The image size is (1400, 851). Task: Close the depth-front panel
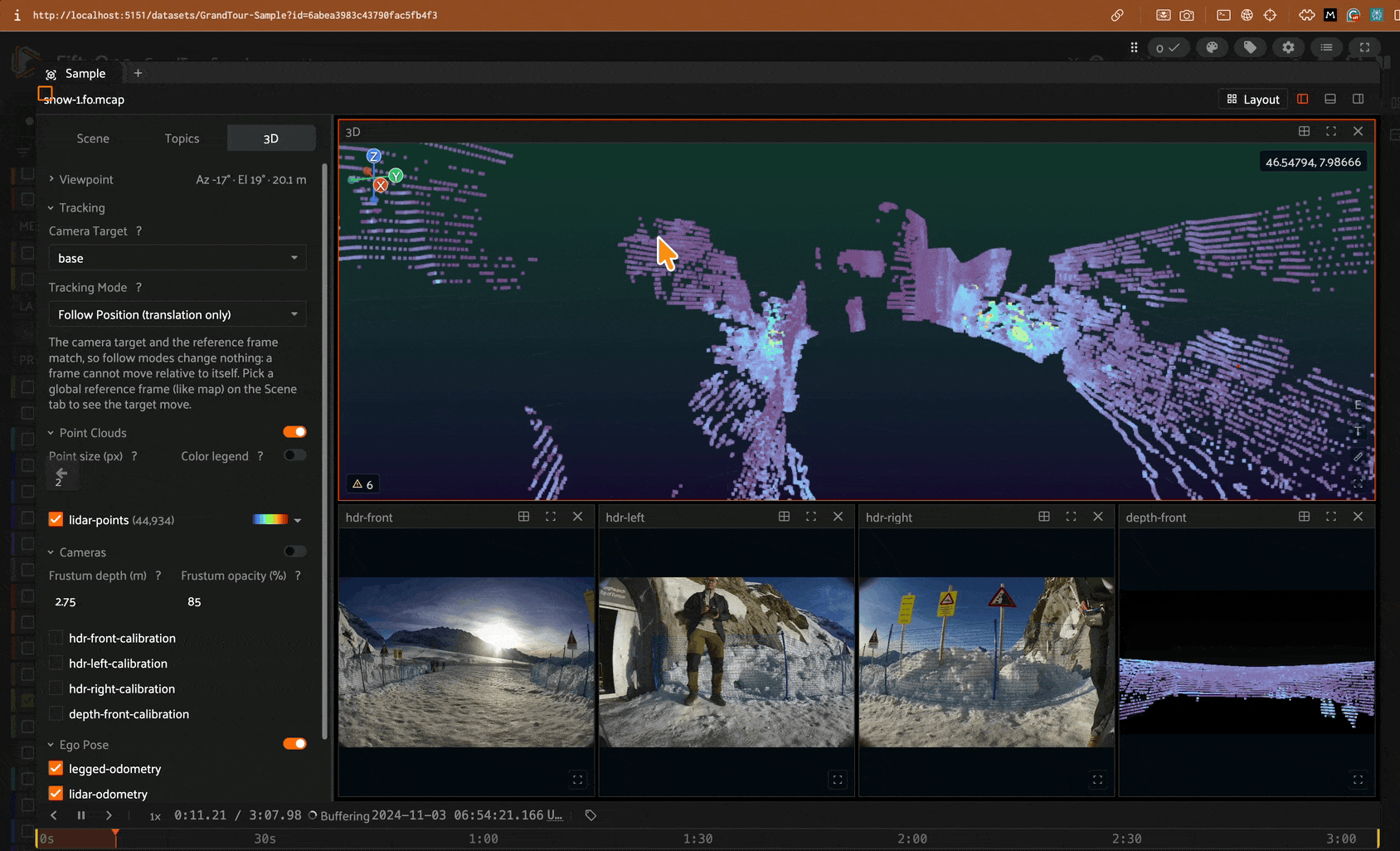(x=1358, y=517)
